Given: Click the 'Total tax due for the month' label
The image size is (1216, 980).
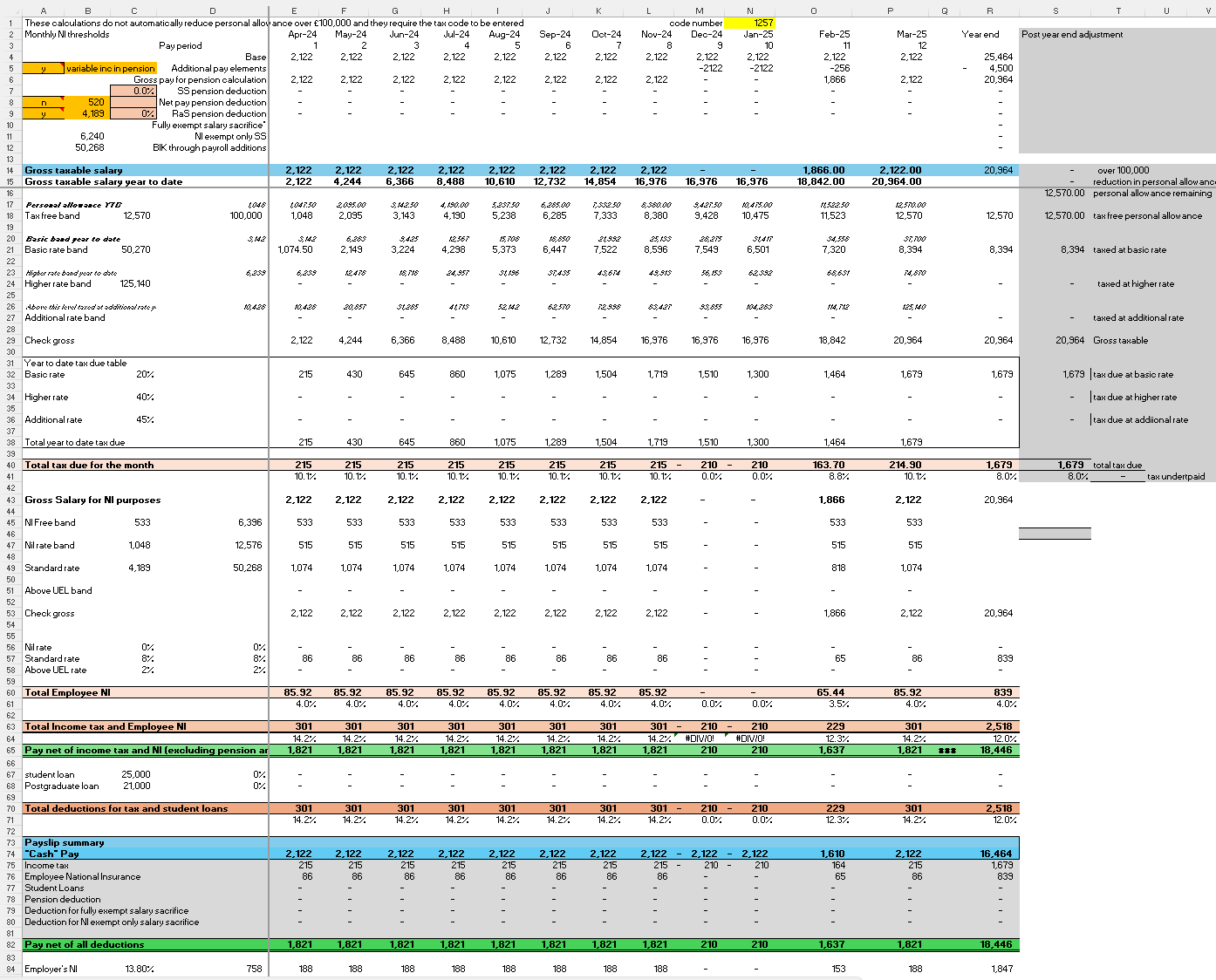Looking at the screenshot, I should pos(89,465).
